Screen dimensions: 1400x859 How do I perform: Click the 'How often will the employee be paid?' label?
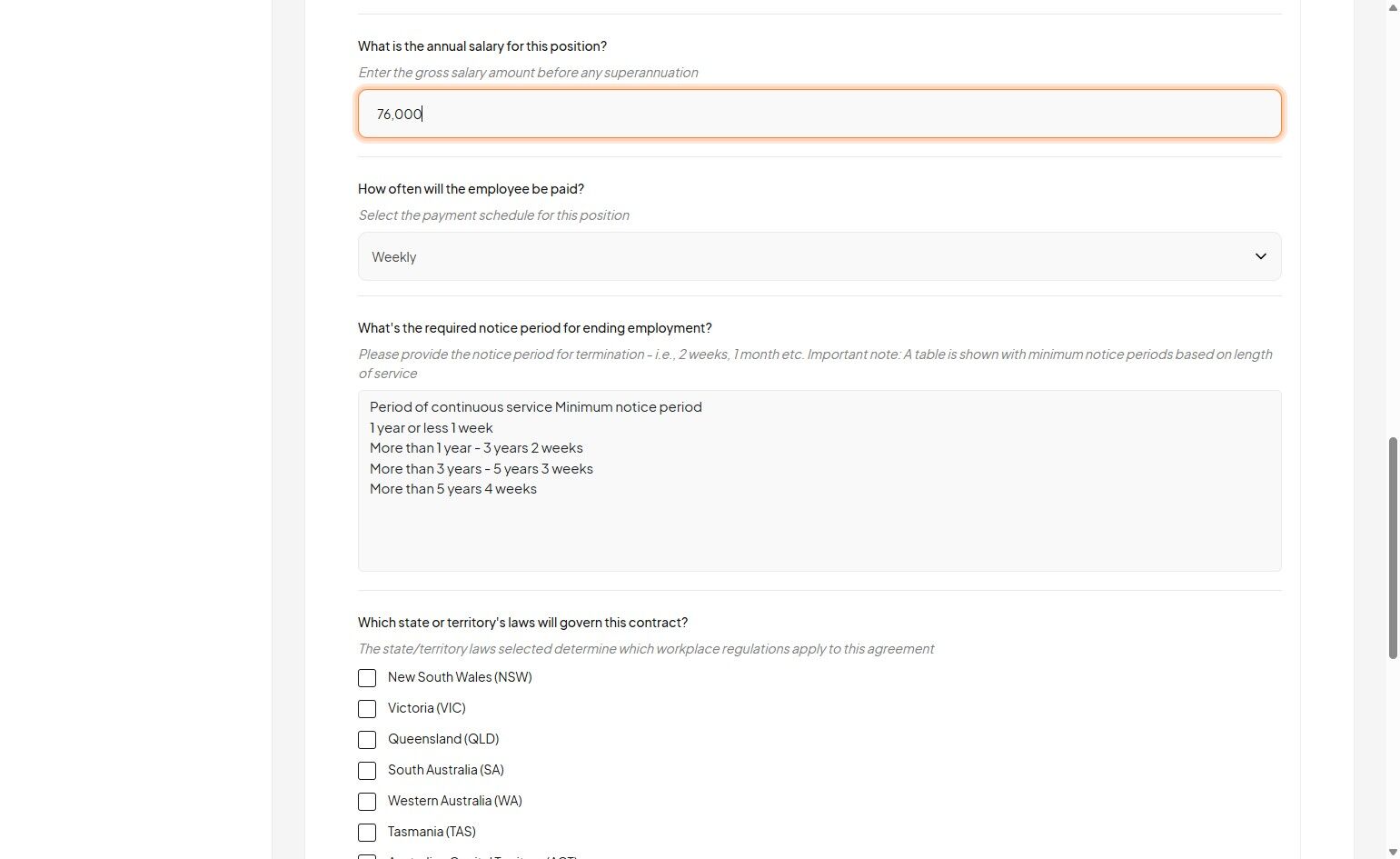click(x=471, y=189)
